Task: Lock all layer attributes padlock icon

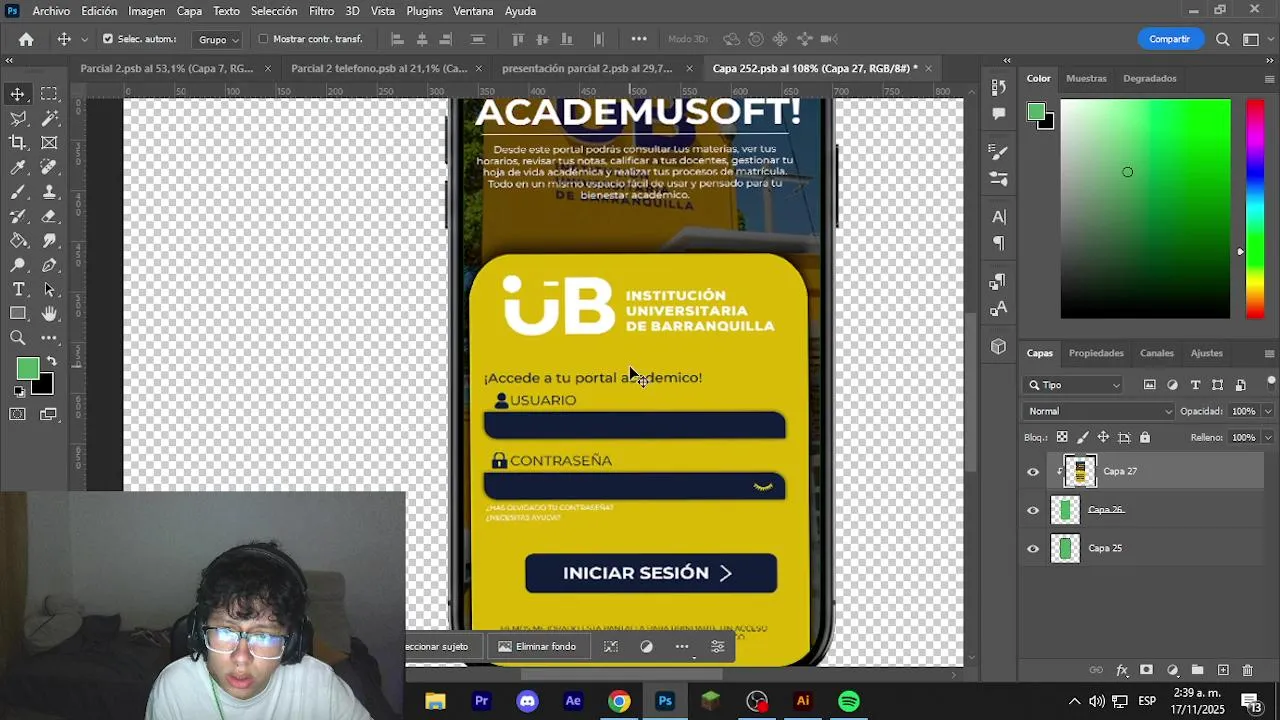Action: coord(1145,437)
